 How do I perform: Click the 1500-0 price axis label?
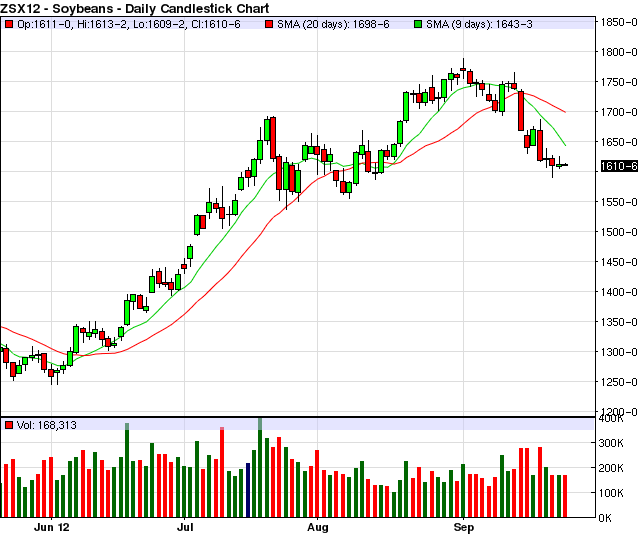(619, 232)
